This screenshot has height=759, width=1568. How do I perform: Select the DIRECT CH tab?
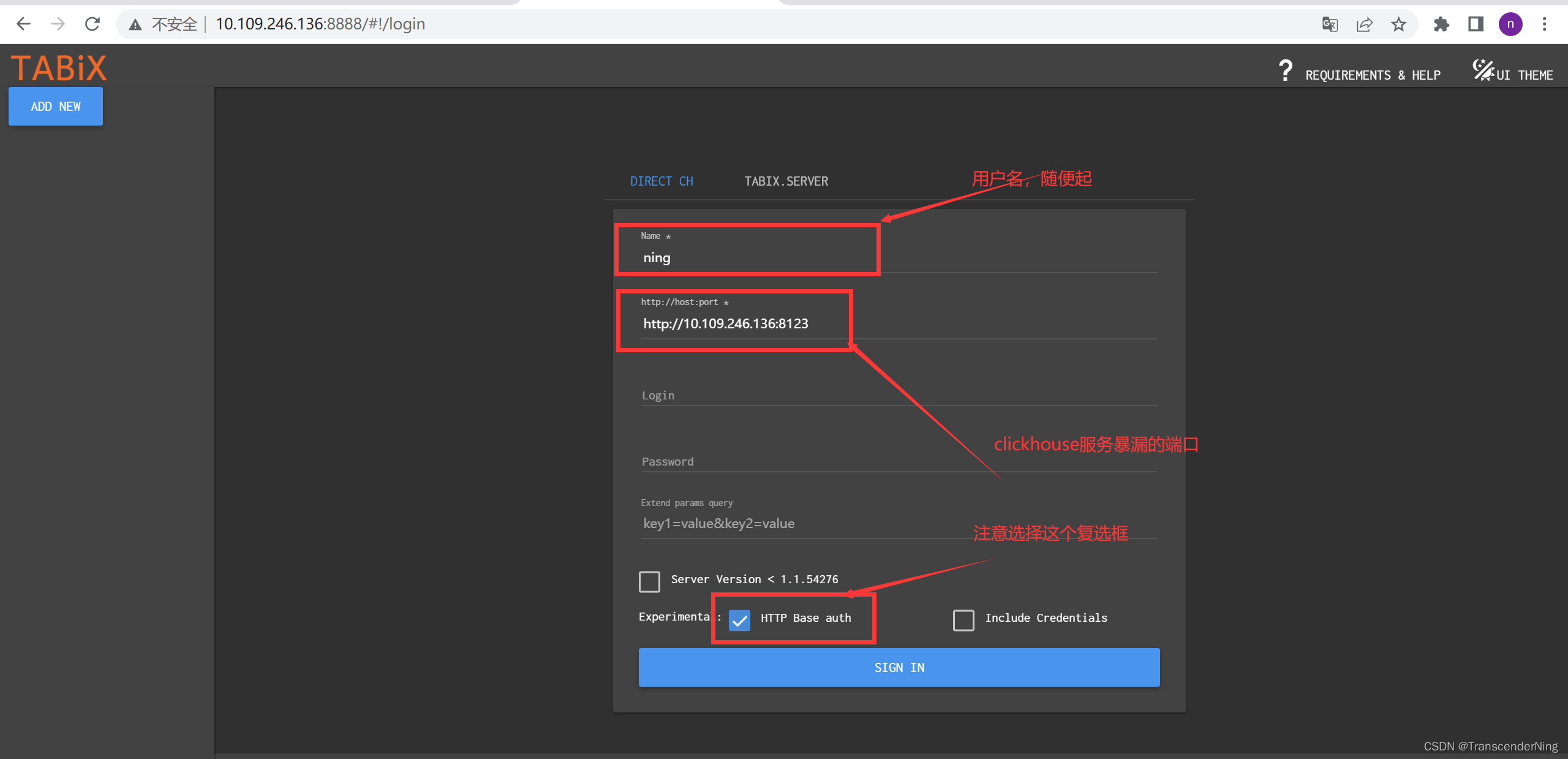(x=661, y=181)
